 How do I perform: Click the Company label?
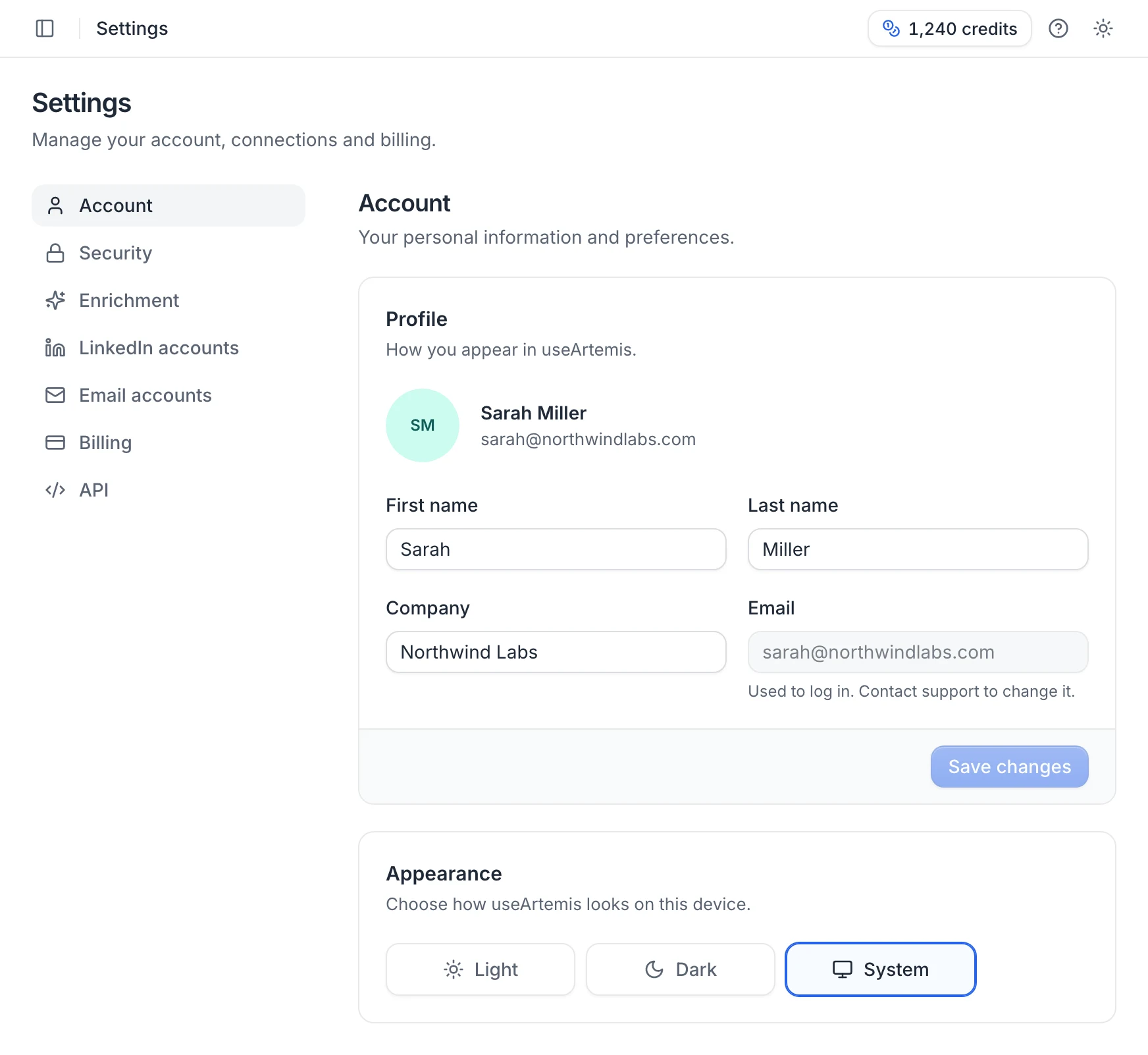[428, 608]
